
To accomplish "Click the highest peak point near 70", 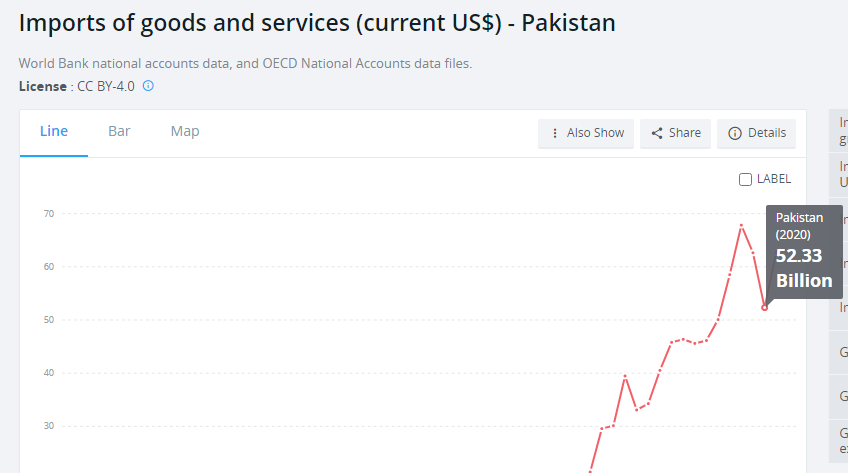I will [741, 225].
